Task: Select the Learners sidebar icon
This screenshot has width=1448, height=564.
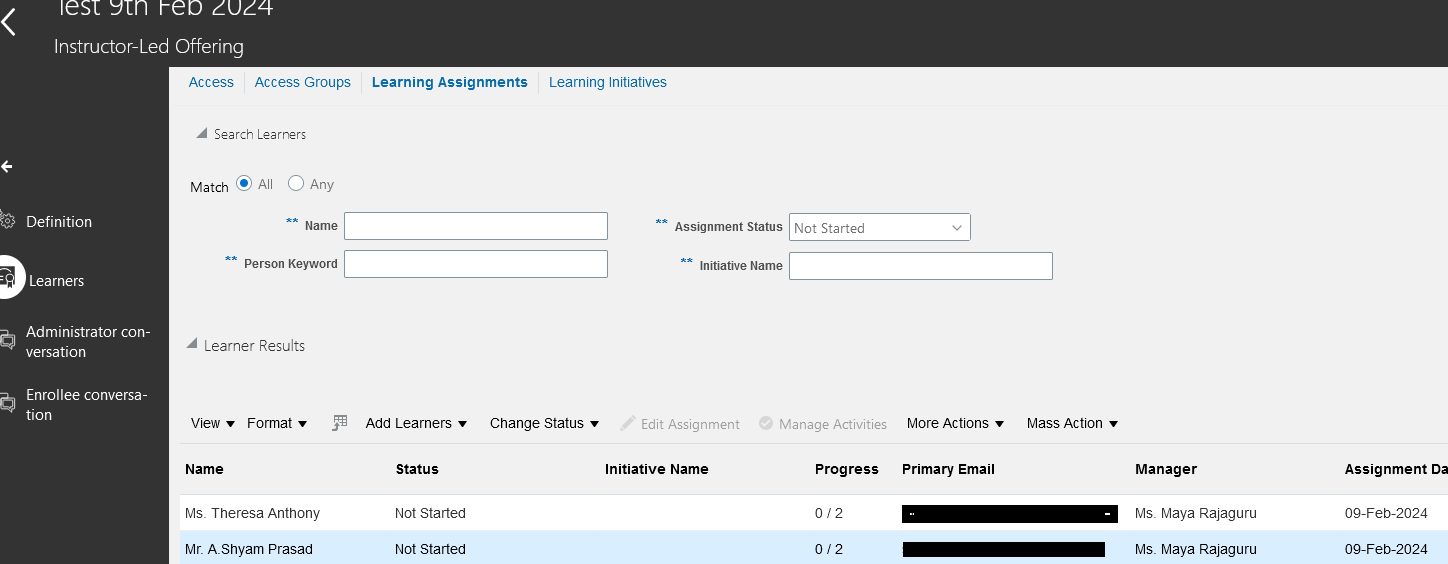Action: tap(8, 278)
